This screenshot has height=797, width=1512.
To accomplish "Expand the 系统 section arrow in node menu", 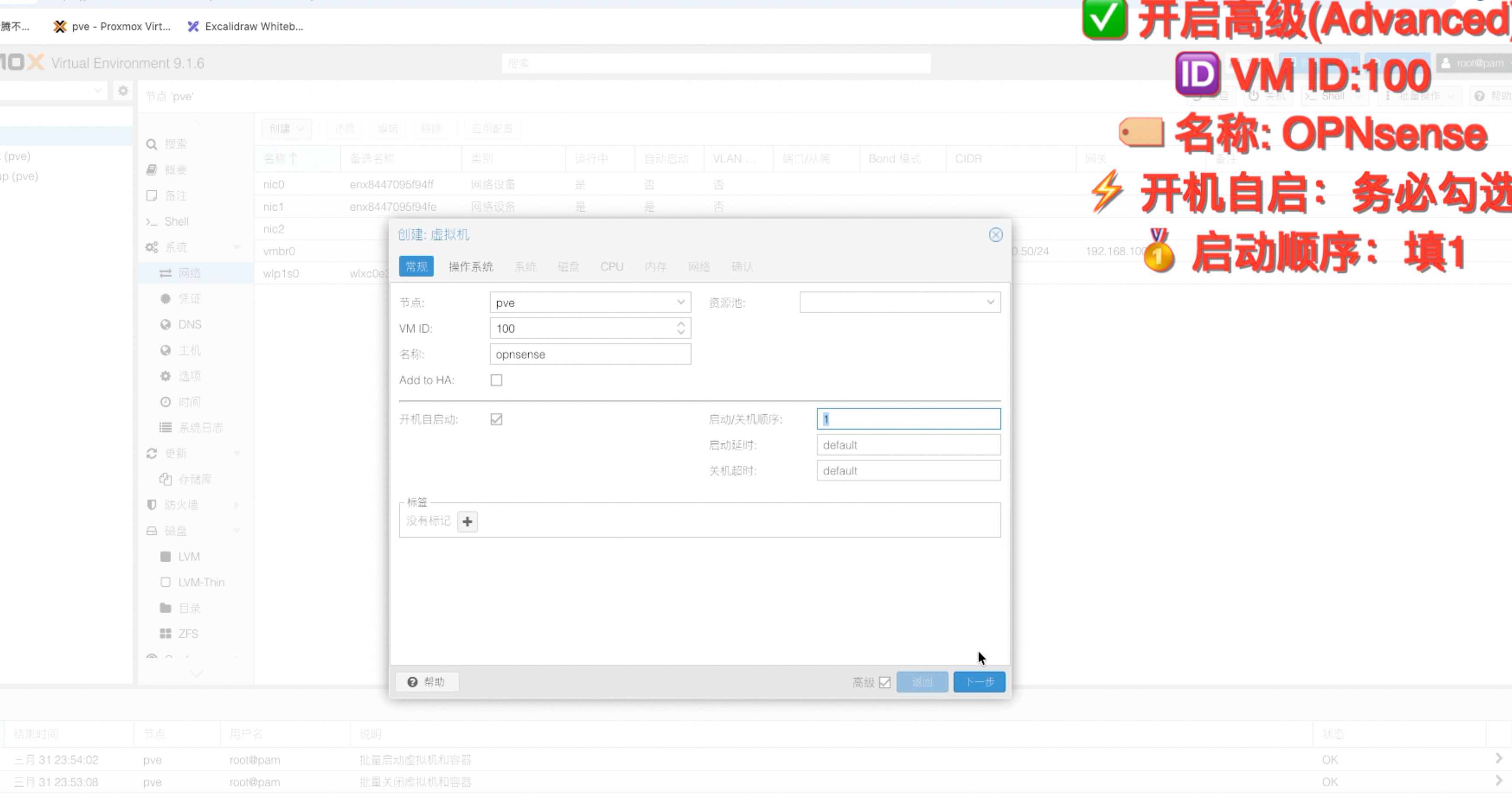I will click(x=237, y=247).
